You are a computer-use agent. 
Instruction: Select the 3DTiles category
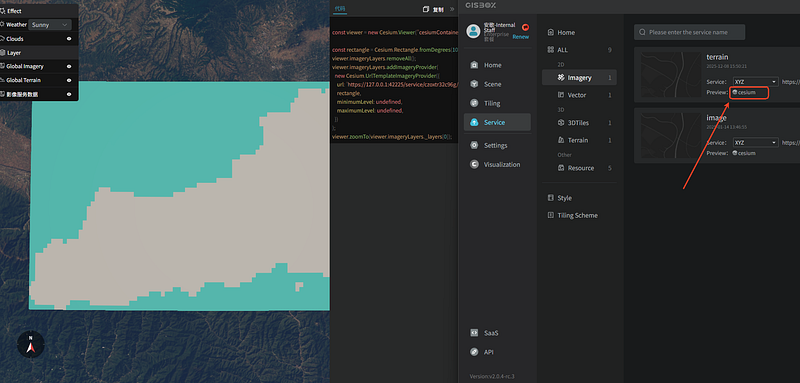coord(579,122)
